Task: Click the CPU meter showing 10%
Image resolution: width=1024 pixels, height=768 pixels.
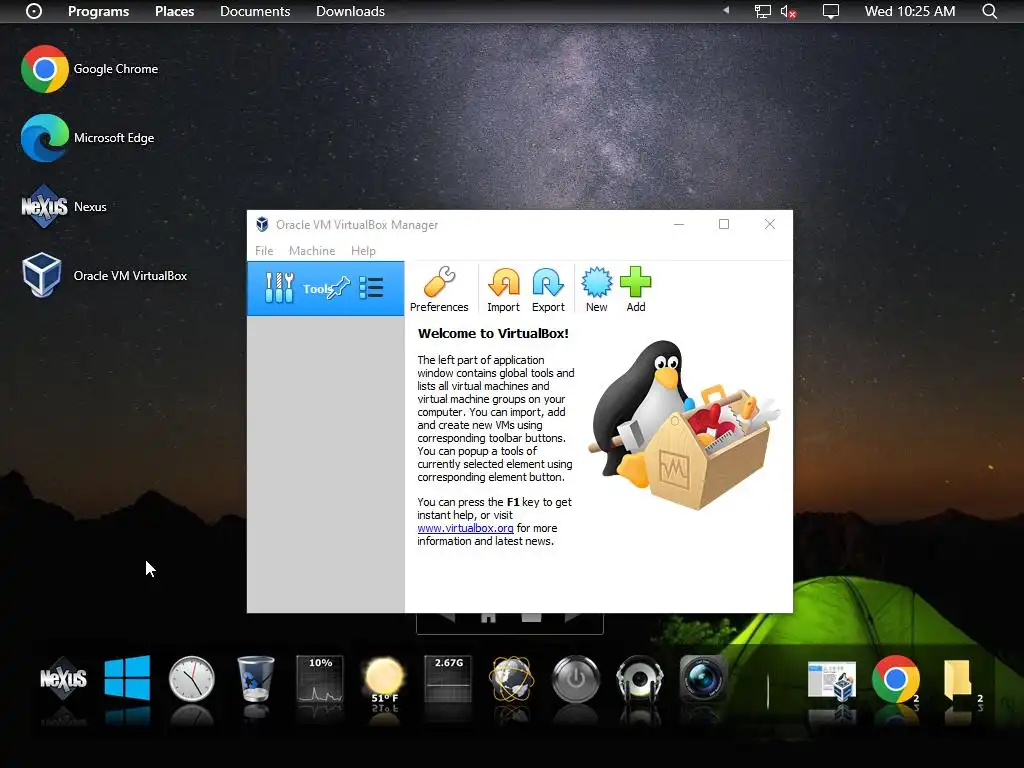Action: pos(320,679)
